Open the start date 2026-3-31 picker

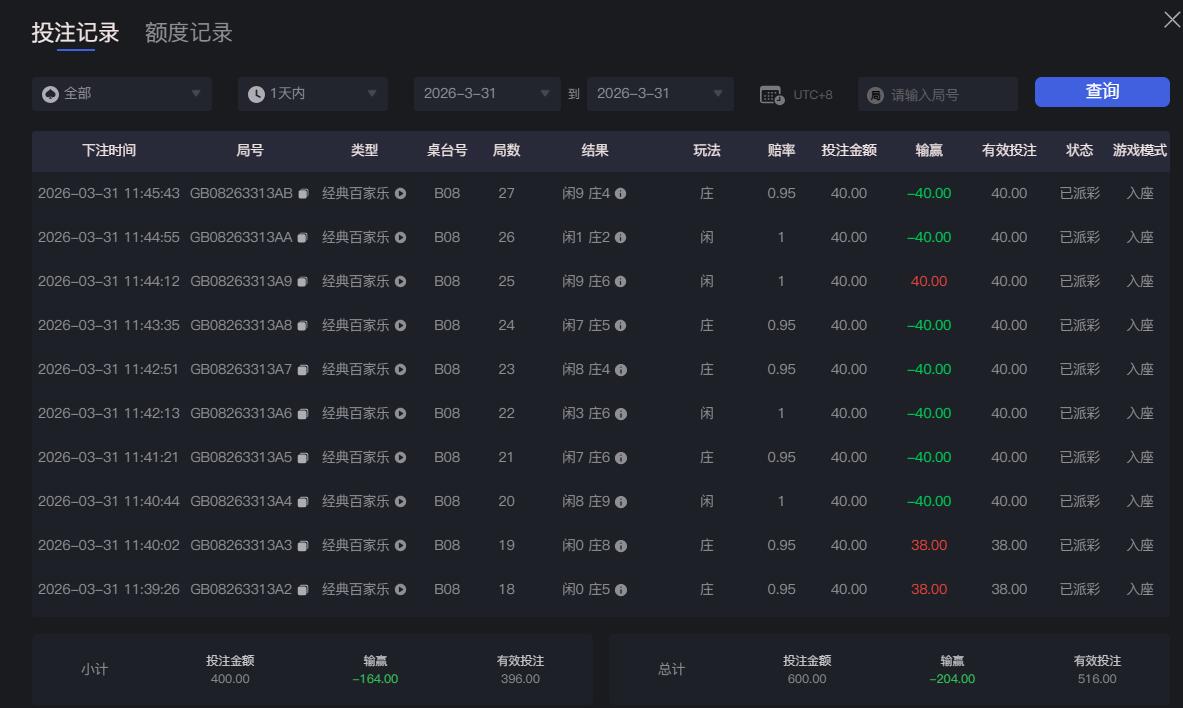[487, 93]
